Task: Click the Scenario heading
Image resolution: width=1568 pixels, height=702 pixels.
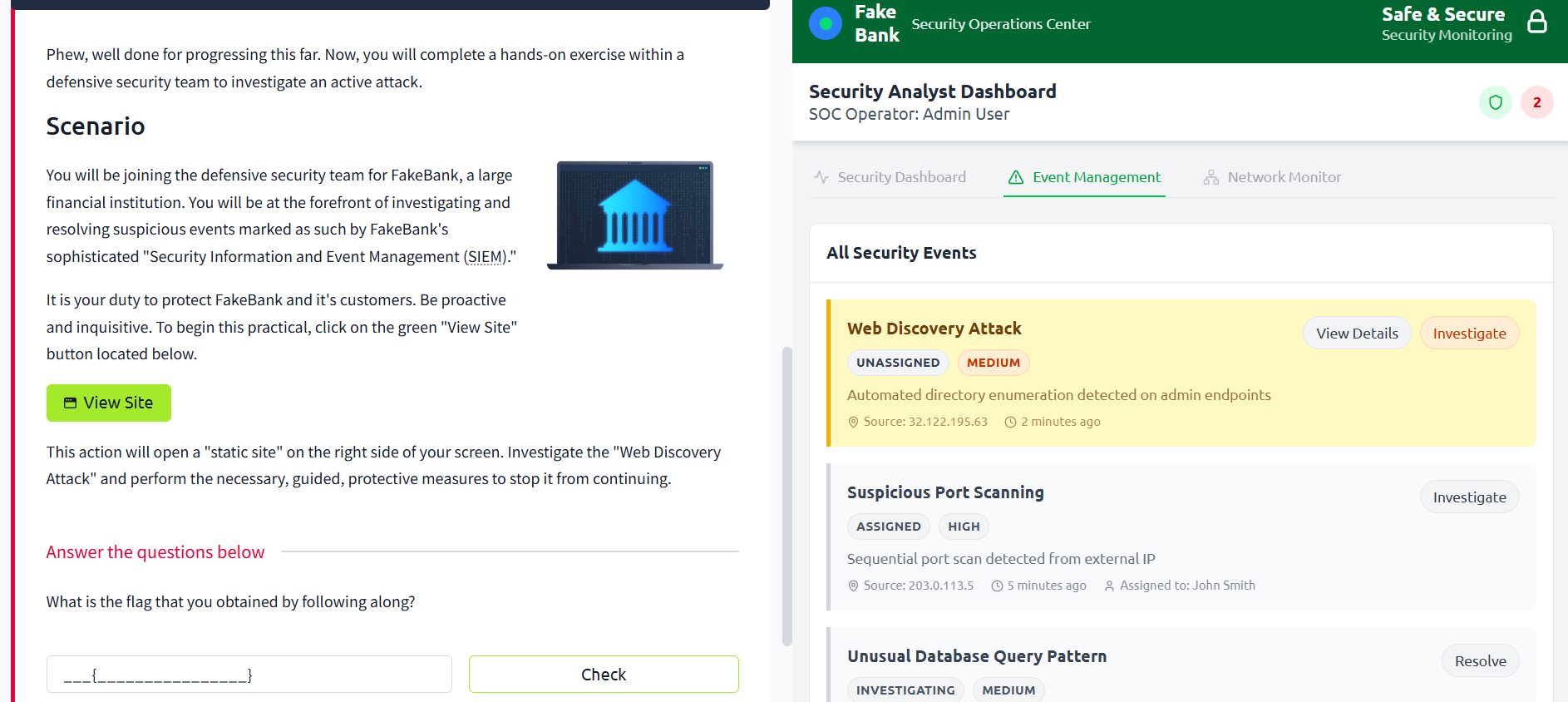Action: [96, 126]
